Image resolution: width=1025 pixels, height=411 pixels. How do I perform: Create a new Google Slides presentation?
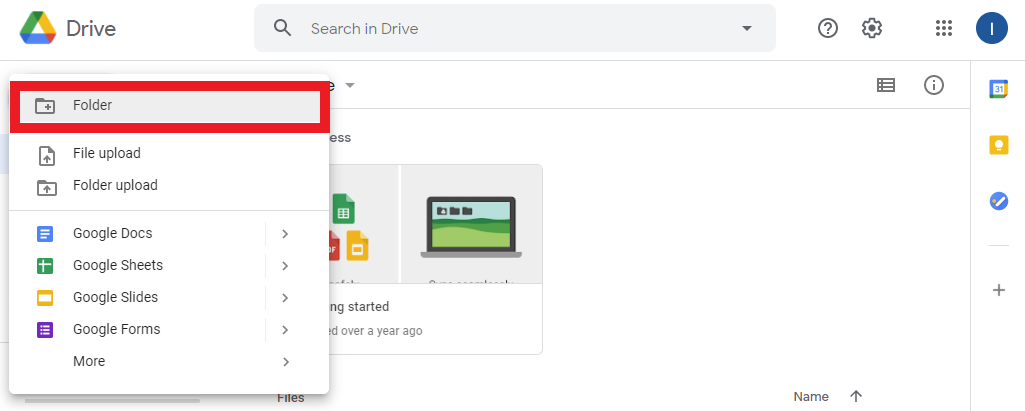(x=137, y=297)
